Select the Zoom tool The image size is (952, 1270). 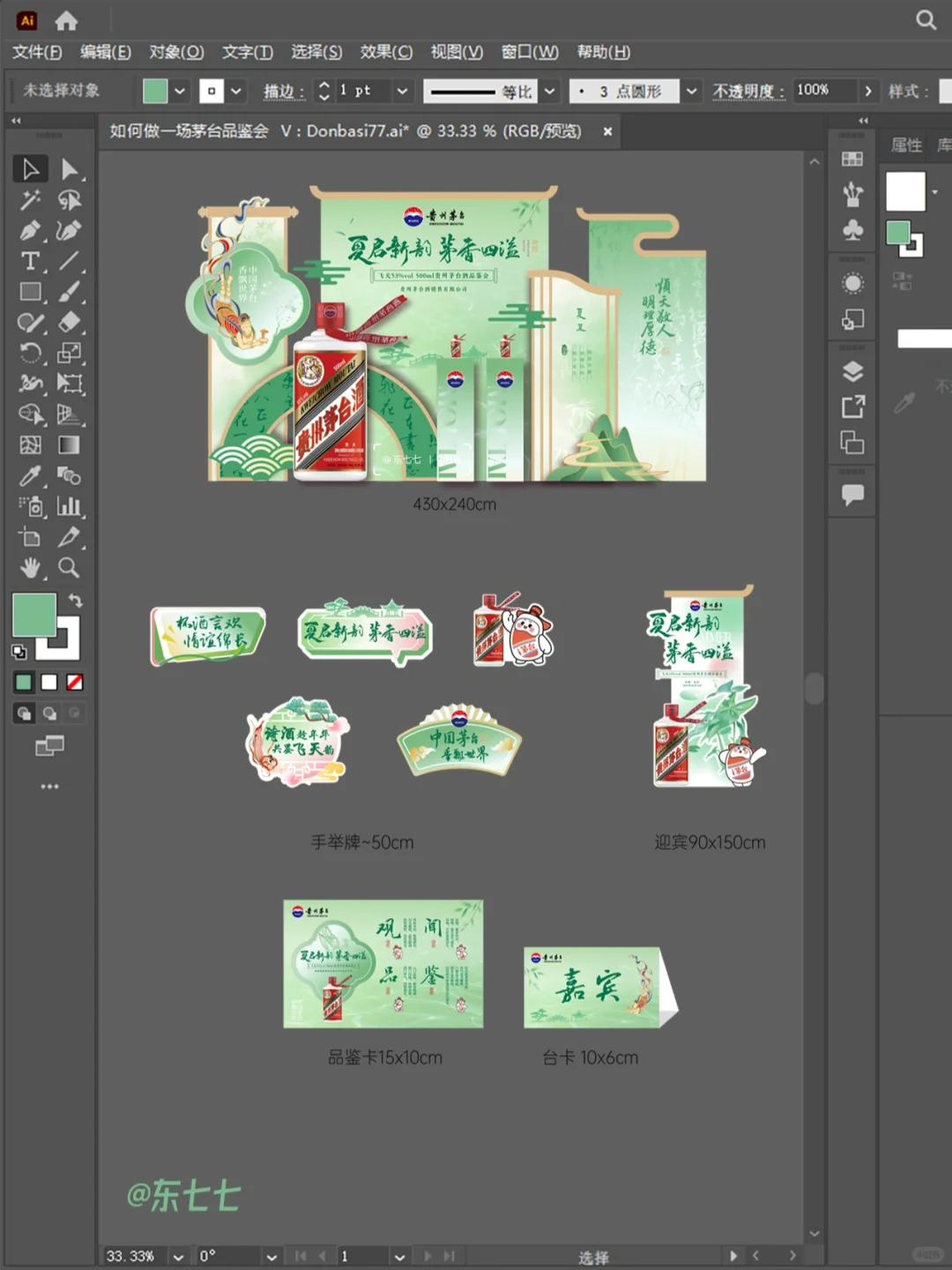(x=70, y=568)
